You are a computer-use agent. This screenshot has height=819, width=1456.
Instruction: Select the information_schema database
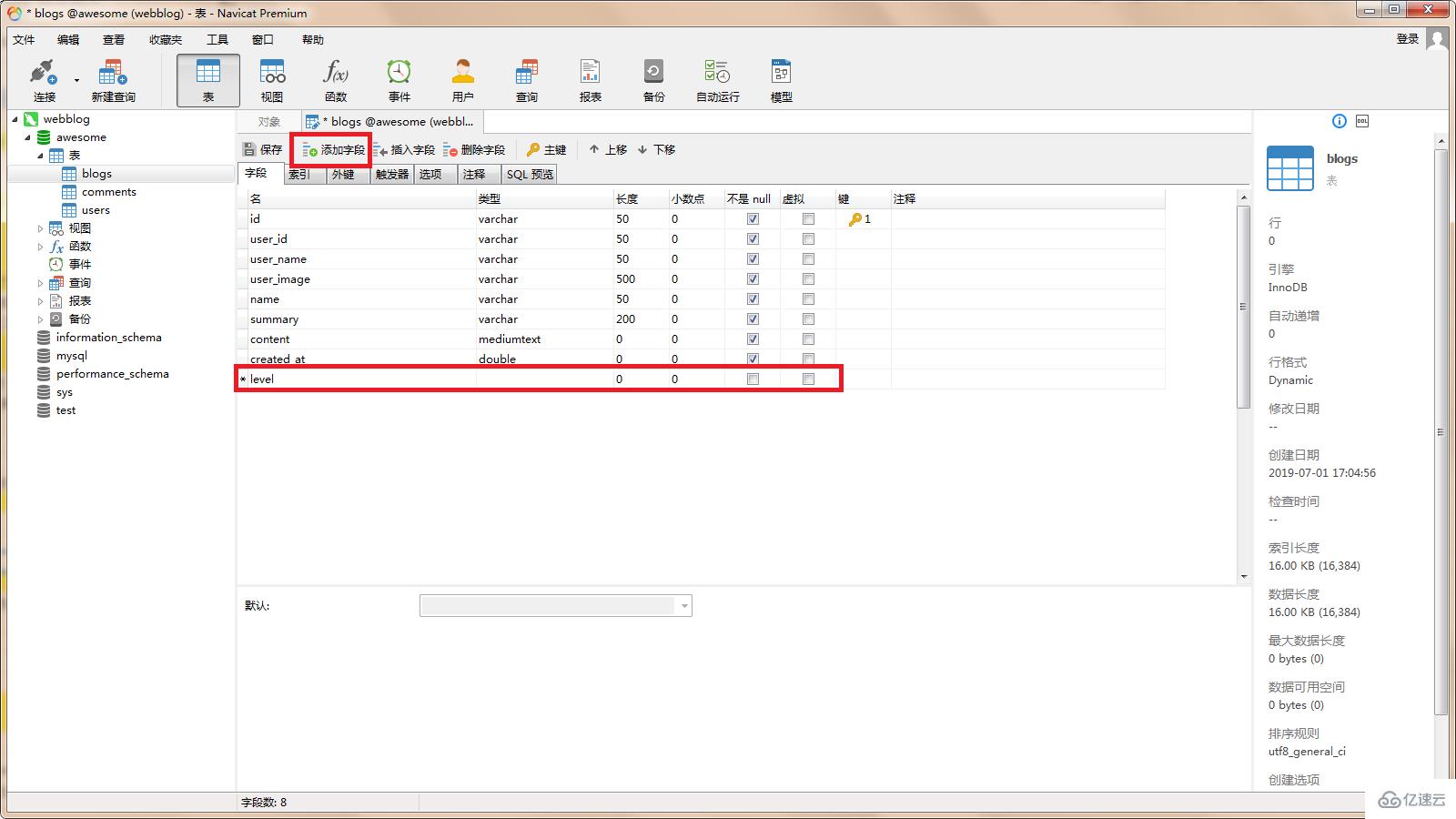click(108, 338)
